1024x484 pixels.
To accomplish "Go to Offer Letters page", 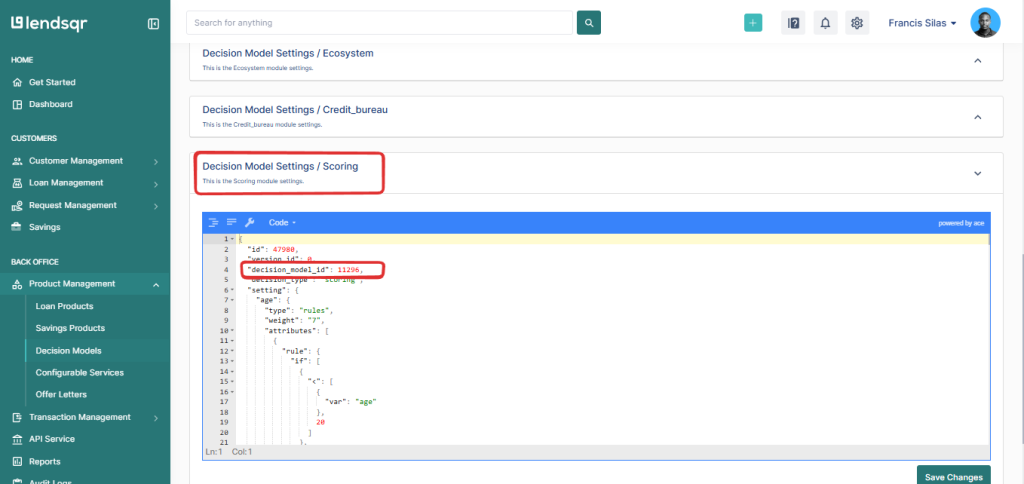I will [61, 395].
